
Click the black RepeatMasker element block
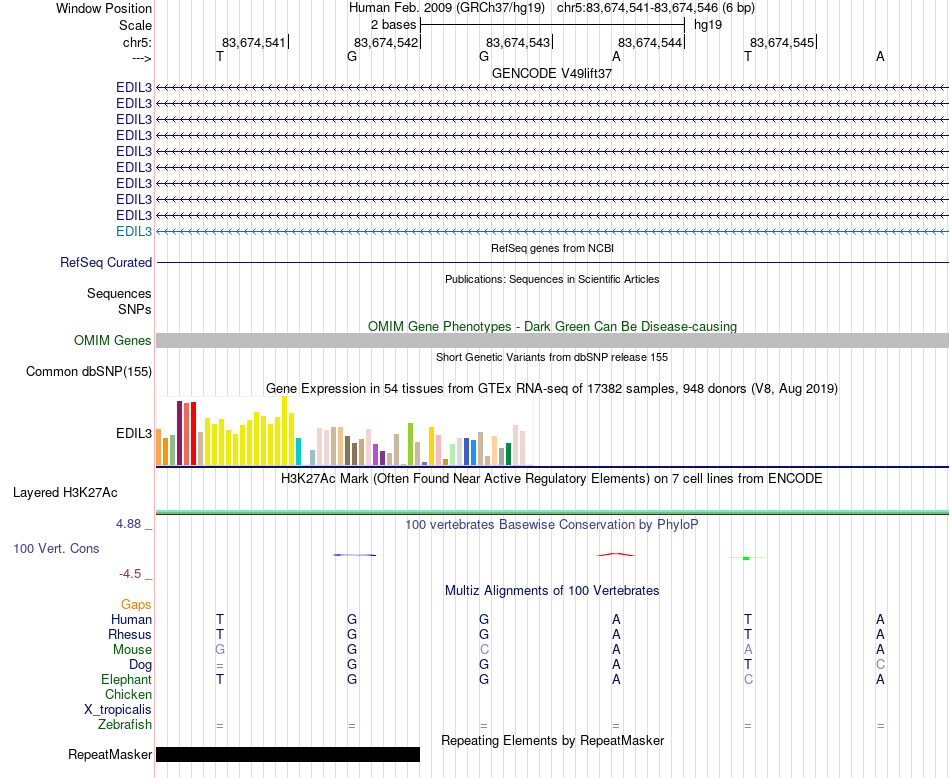click(288, 754)
